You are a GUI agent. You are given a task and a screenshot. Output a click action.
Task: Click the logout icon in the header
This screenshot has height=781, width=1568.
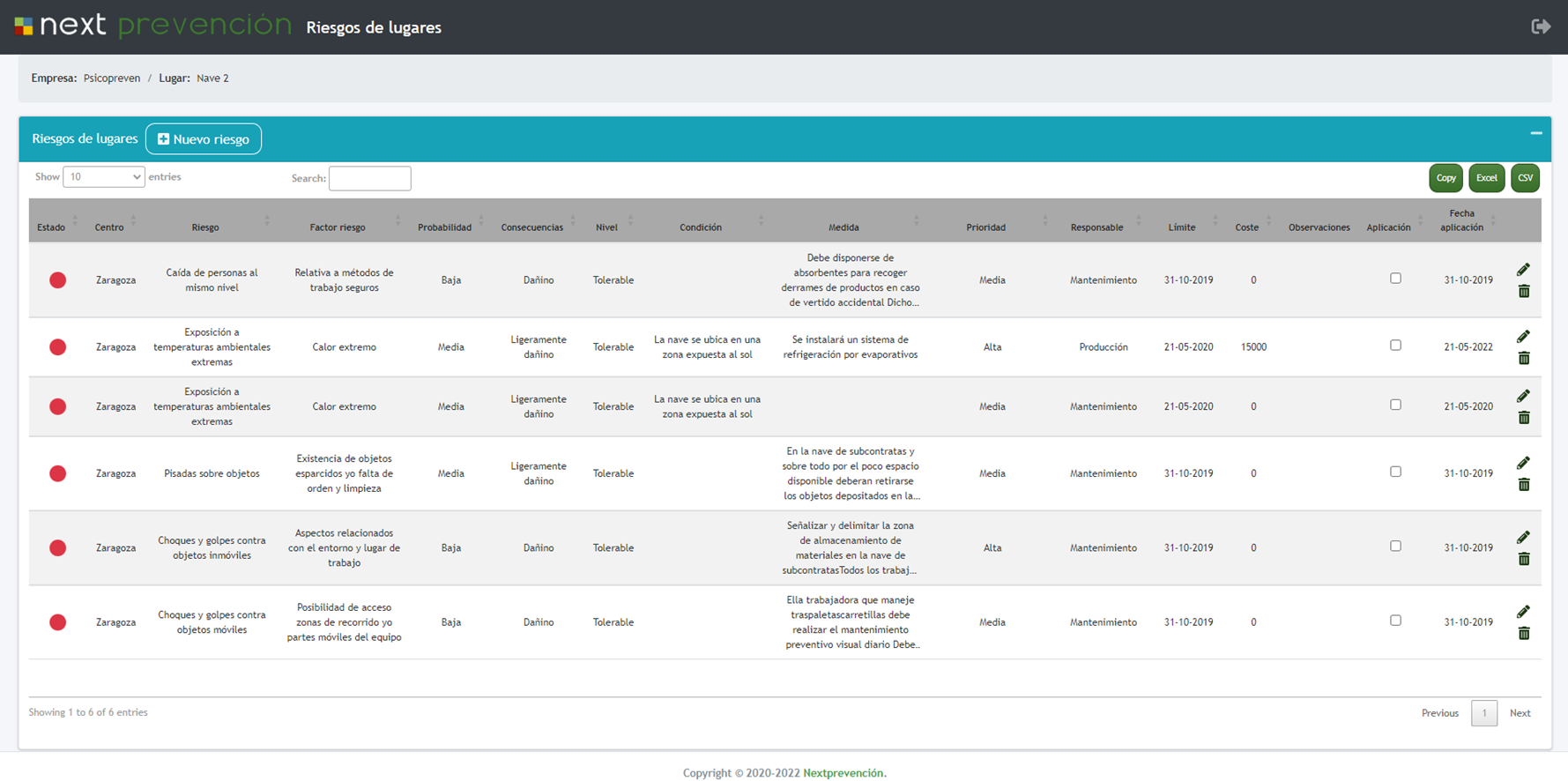point(1541,26)
